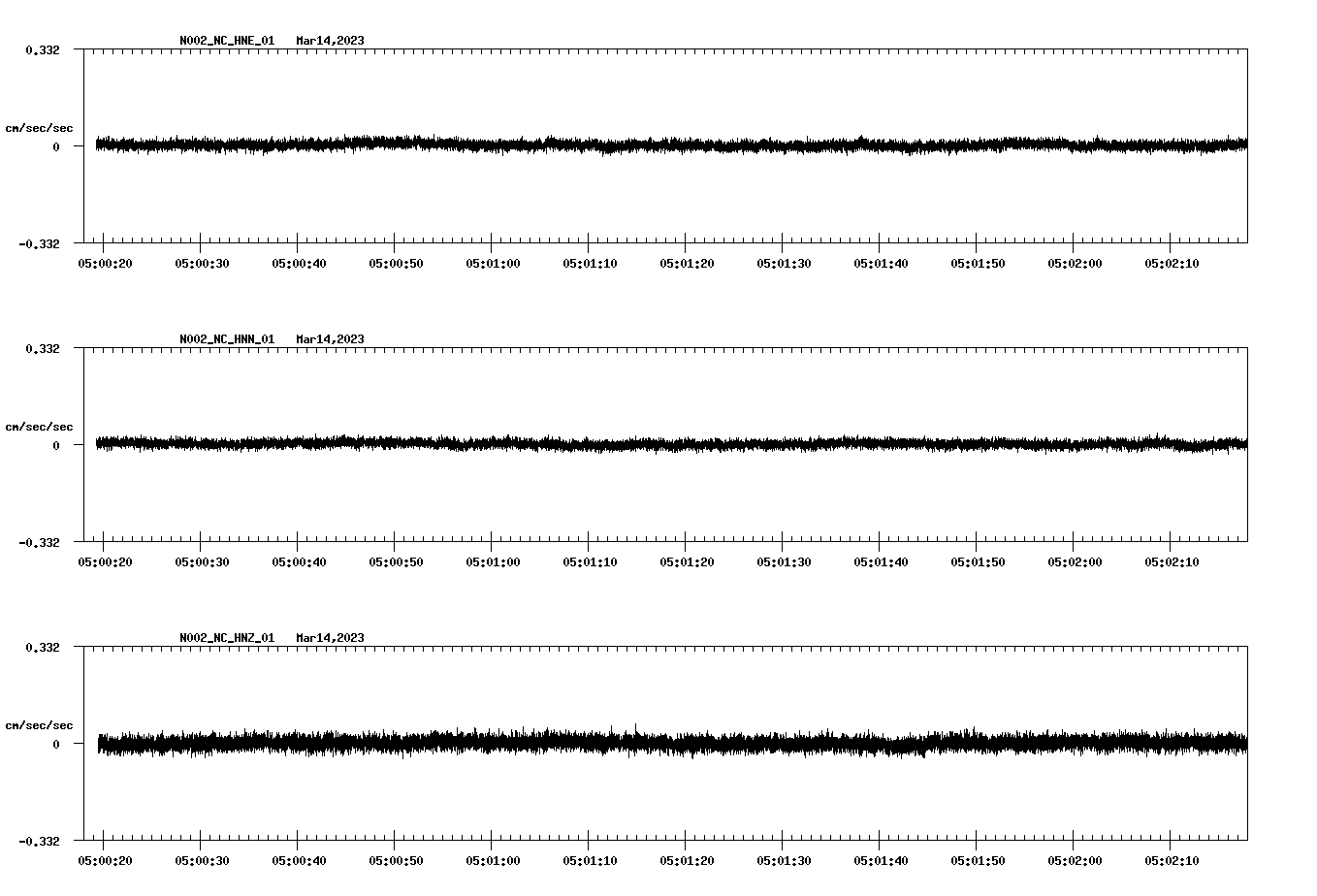The image size is (1317, 896).
Task: Select the cm/sec/sec label on the middle plot
Action: coord(40,426)
